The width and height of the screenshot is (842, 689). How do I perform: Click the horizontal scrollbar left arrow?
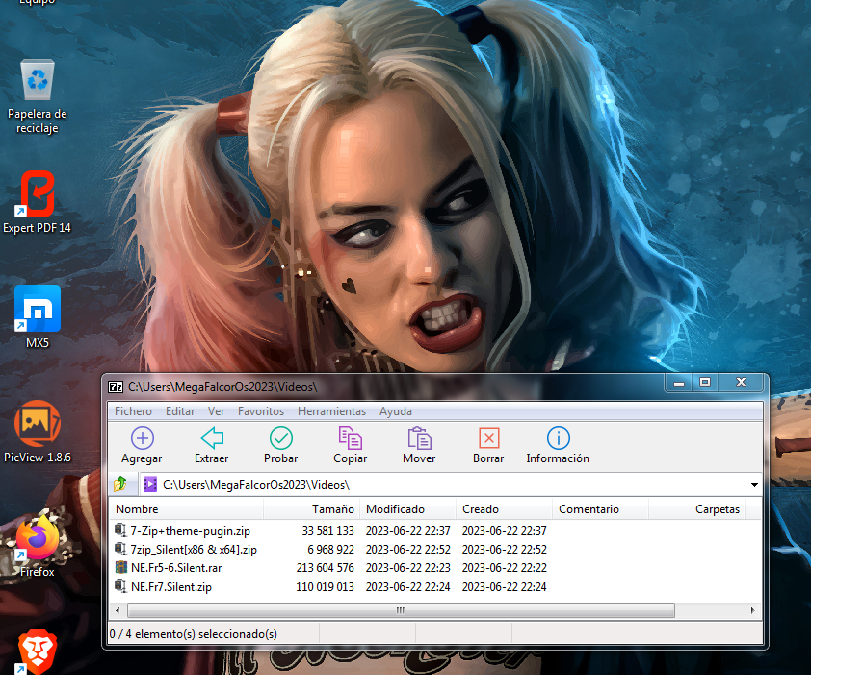[118, 610]
